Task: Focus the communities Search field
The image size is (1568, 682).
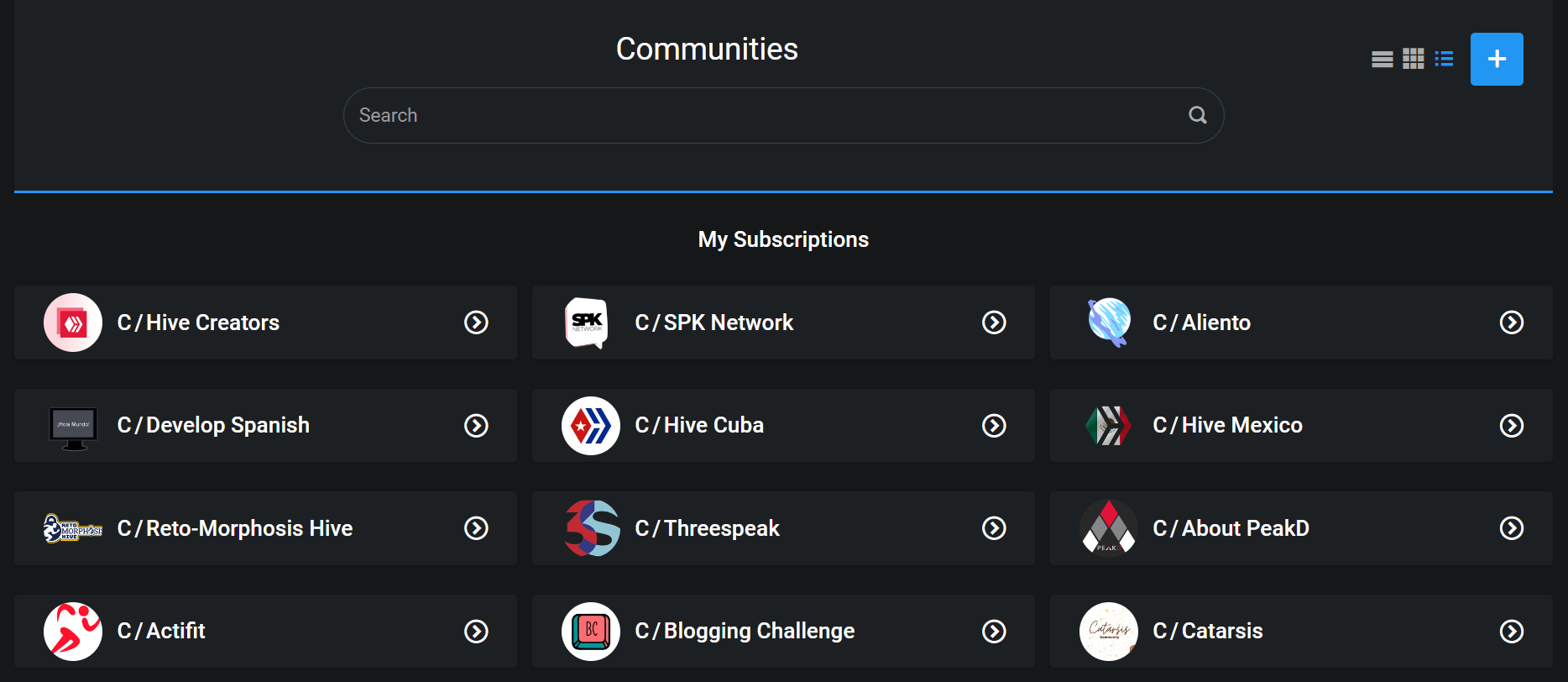Action: [x=783, y=115]
